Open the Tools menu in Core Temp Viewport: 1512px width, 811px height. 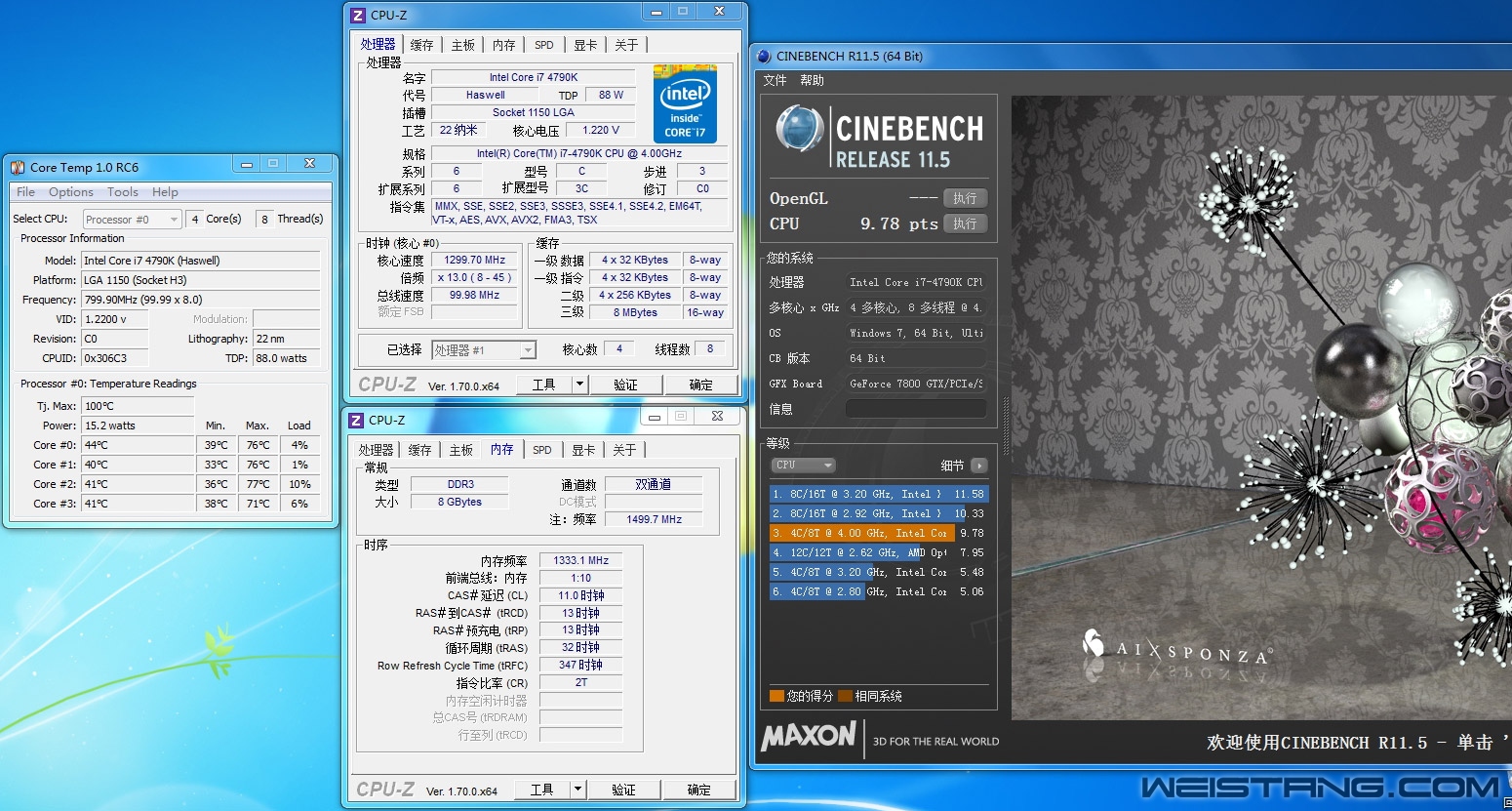pyautogui.click(x=123, y=192)
